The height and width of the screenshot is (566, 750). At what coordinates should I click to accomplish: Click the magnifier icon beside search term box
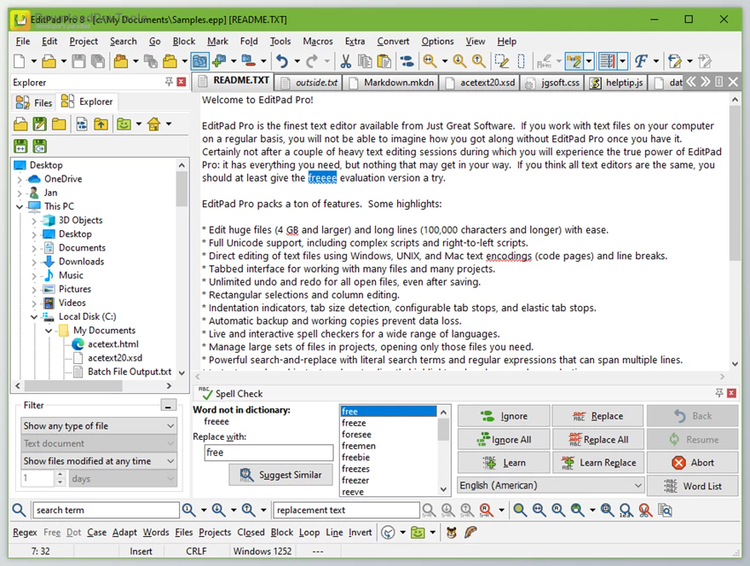point(19,510)
